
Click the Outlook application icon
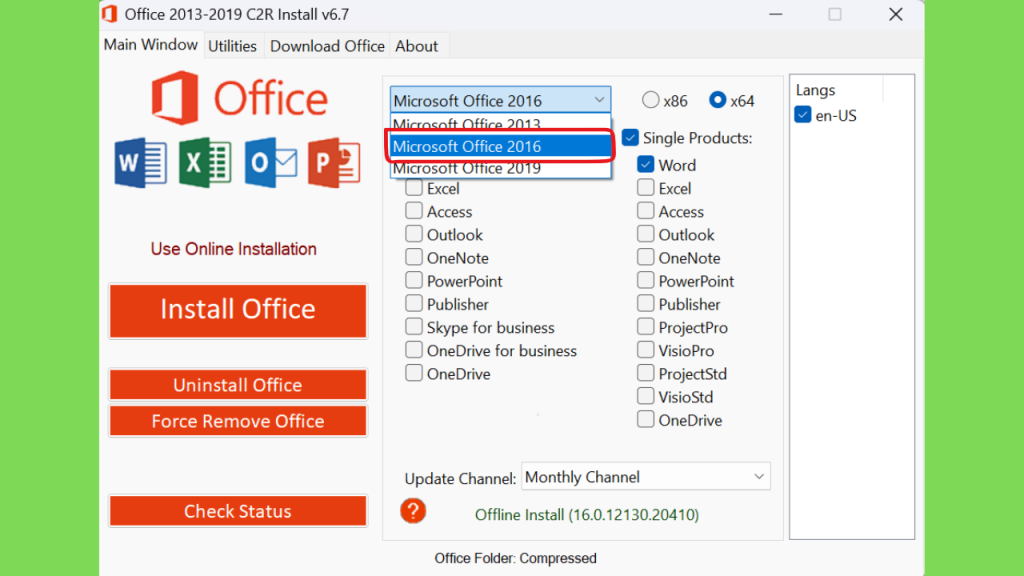[x=271, y=163]
